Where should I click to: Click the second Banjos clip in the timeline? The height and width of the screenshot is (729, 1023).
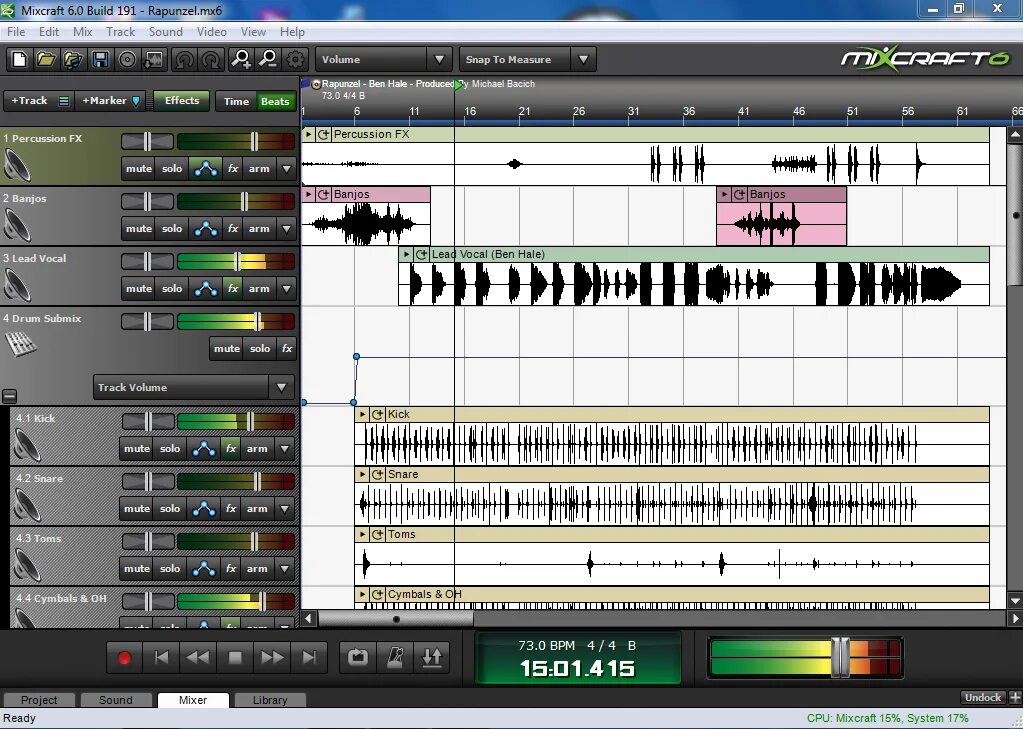tap(781, 217)
